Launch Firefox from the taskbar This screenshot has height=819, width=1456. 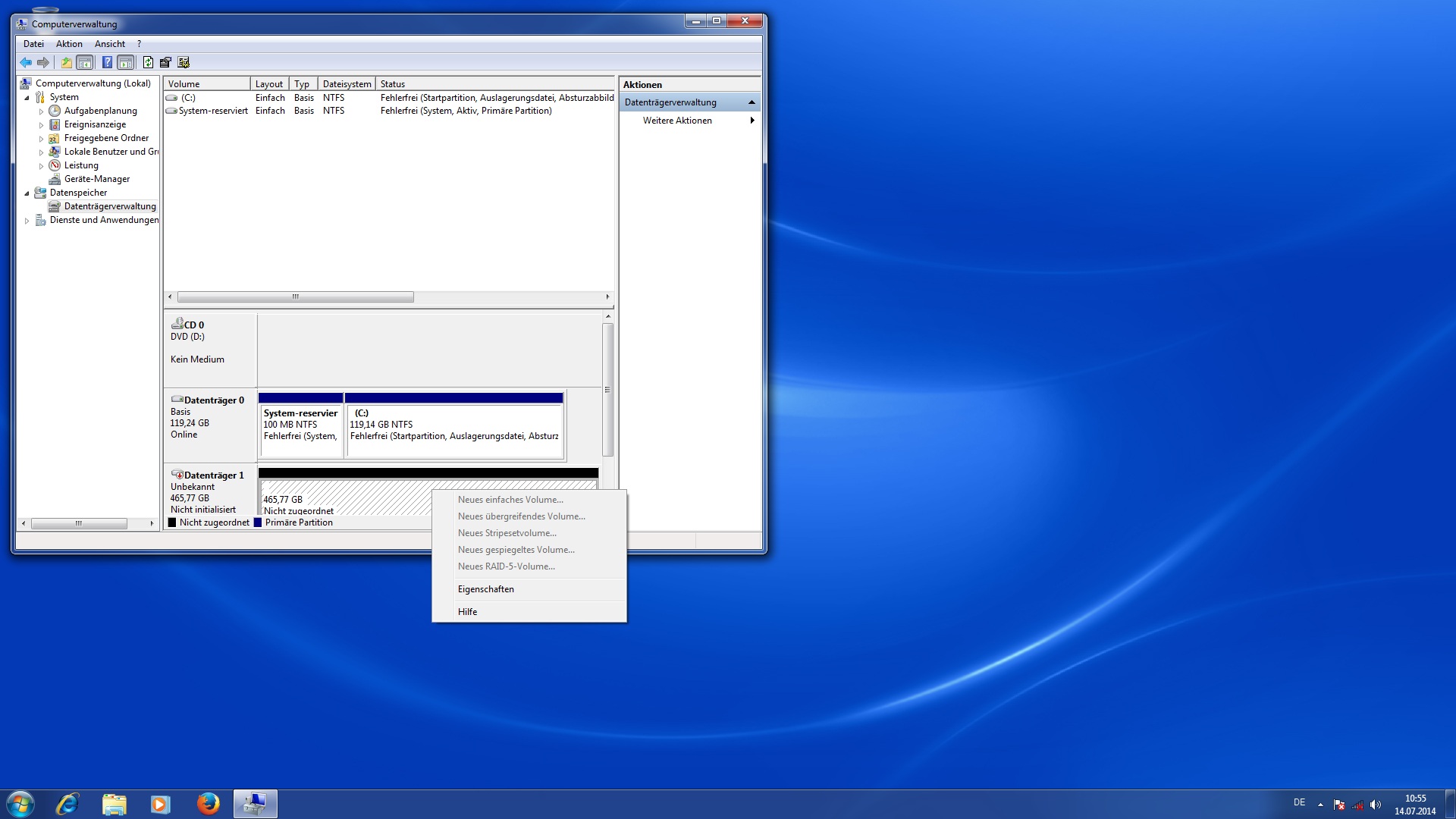(x=208, y=804)
